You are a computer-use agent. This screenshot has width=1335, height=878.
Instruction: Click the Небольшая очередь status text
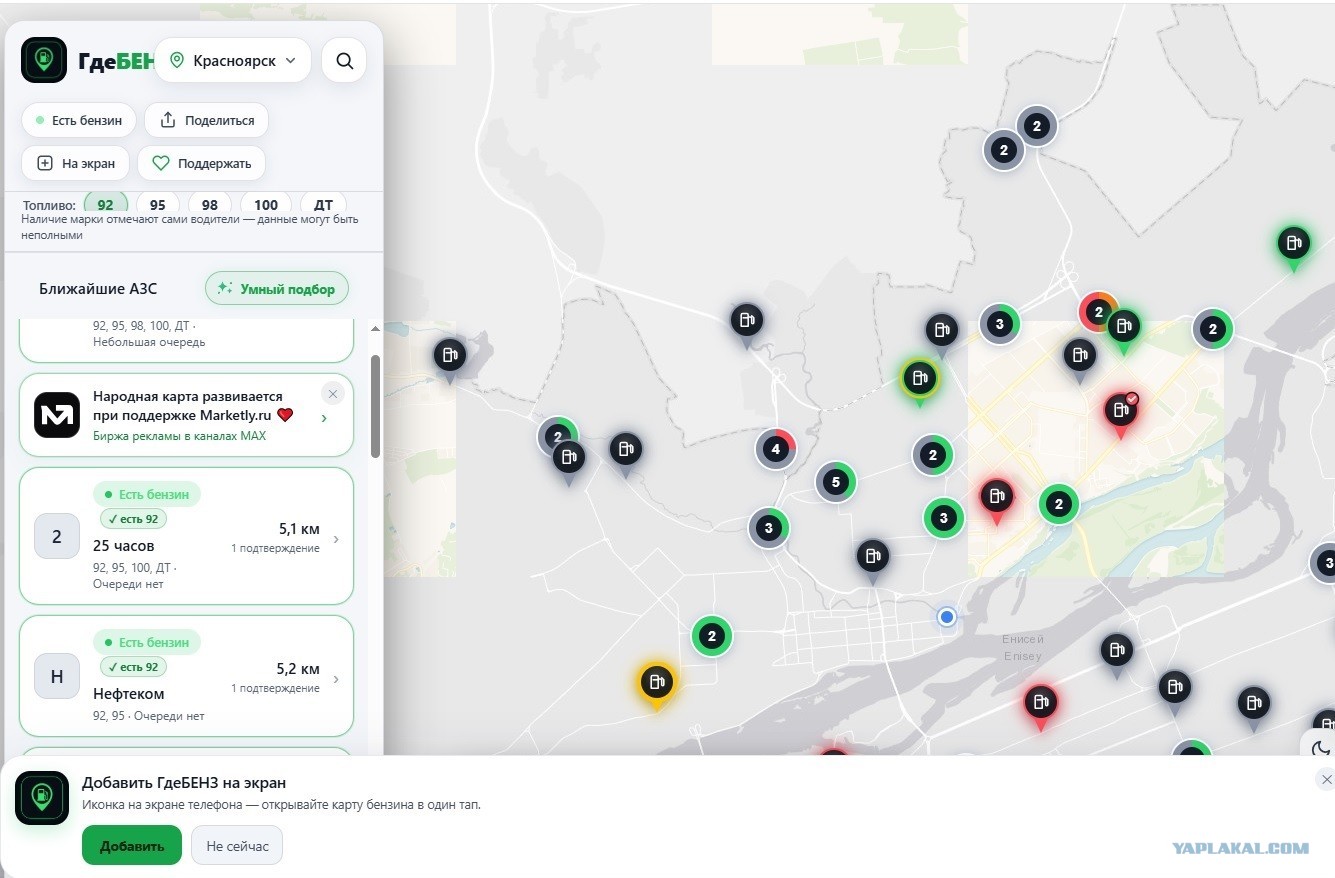149,342
